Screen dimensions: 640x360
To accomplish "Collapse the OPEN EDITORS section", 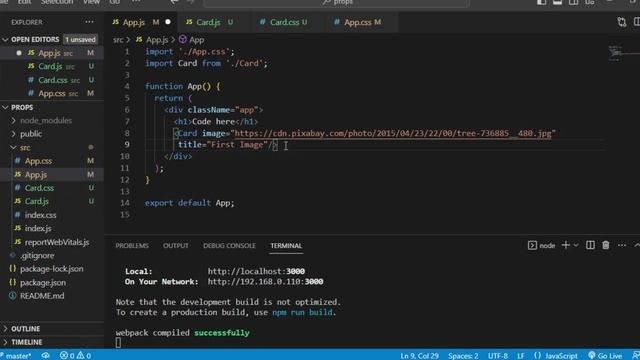I will [5, 40].
